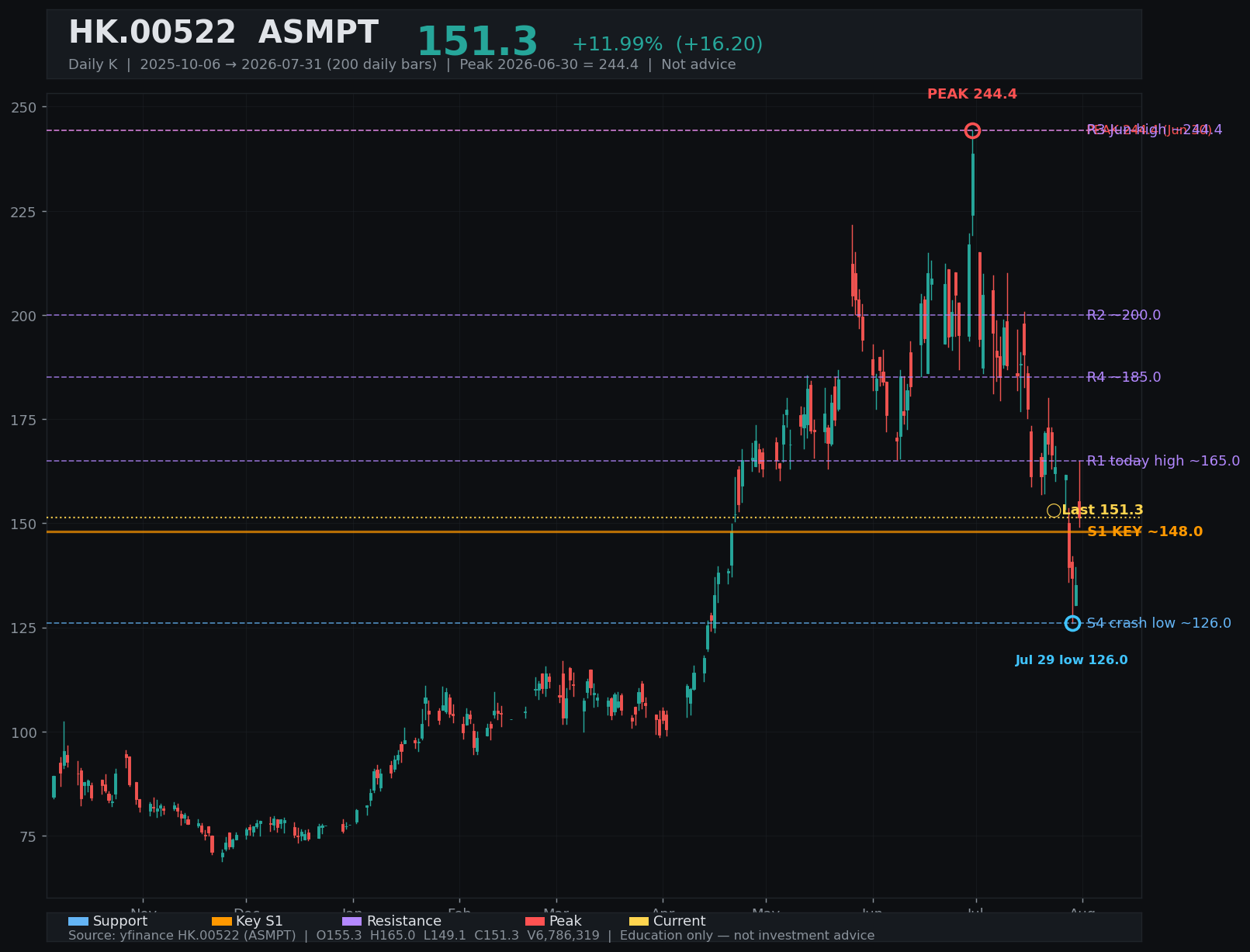Click the "Current" legend label

point(680,921)
